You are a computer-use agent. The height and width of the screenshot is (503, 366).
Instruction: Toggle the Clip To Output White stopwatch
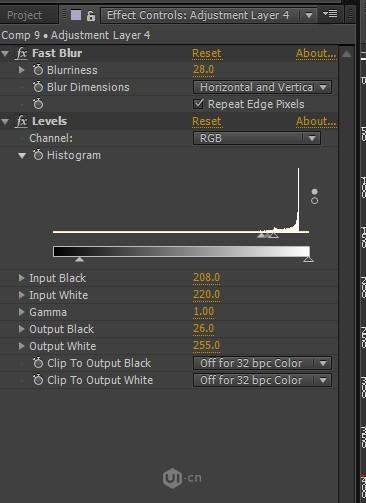(x=38, y=380)
